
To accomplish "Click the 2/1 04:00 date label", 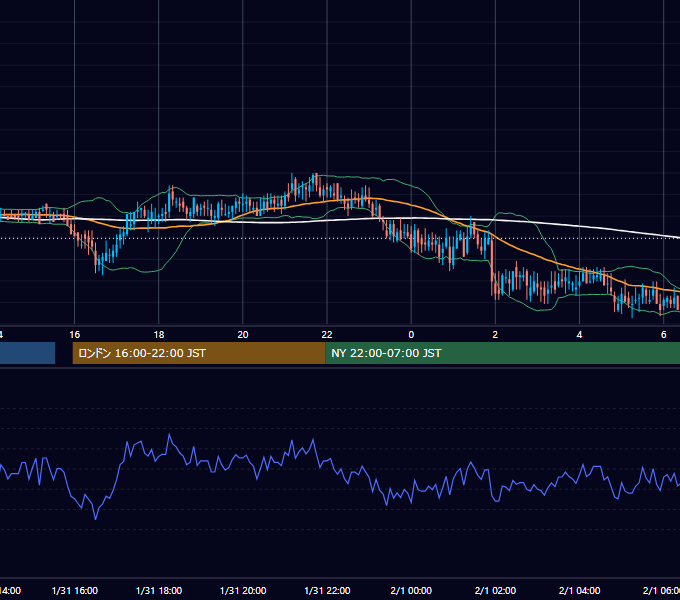I will point(579,590).
